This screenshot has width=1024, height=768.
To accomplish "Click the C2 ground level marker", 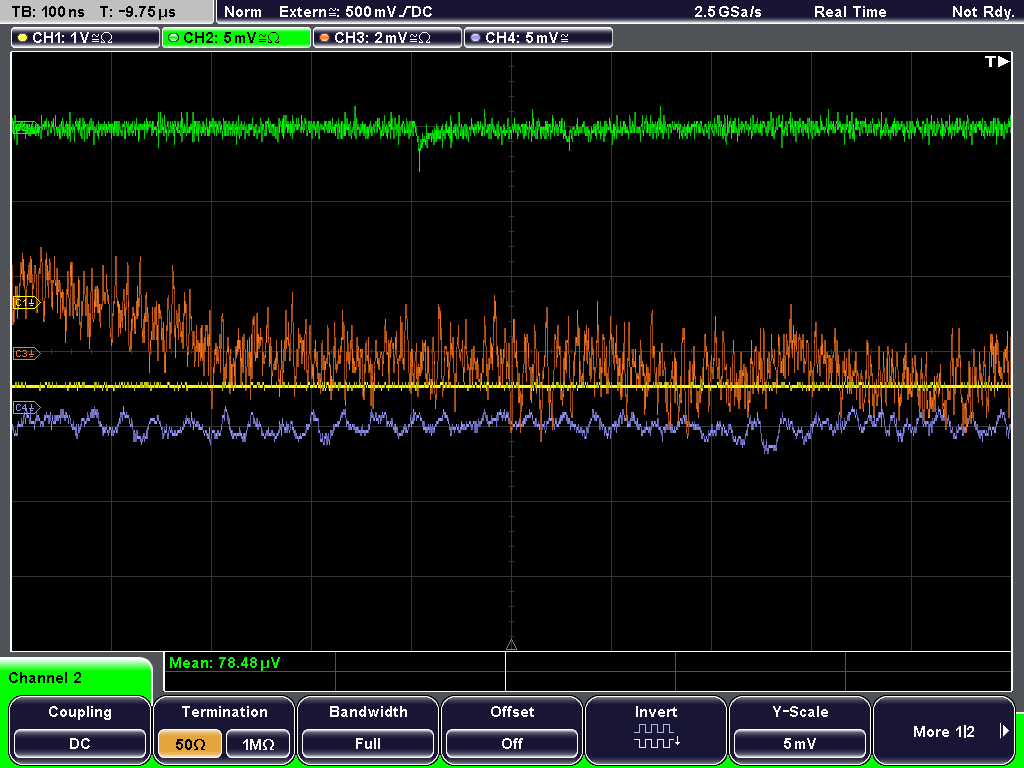I will point(26,127).
